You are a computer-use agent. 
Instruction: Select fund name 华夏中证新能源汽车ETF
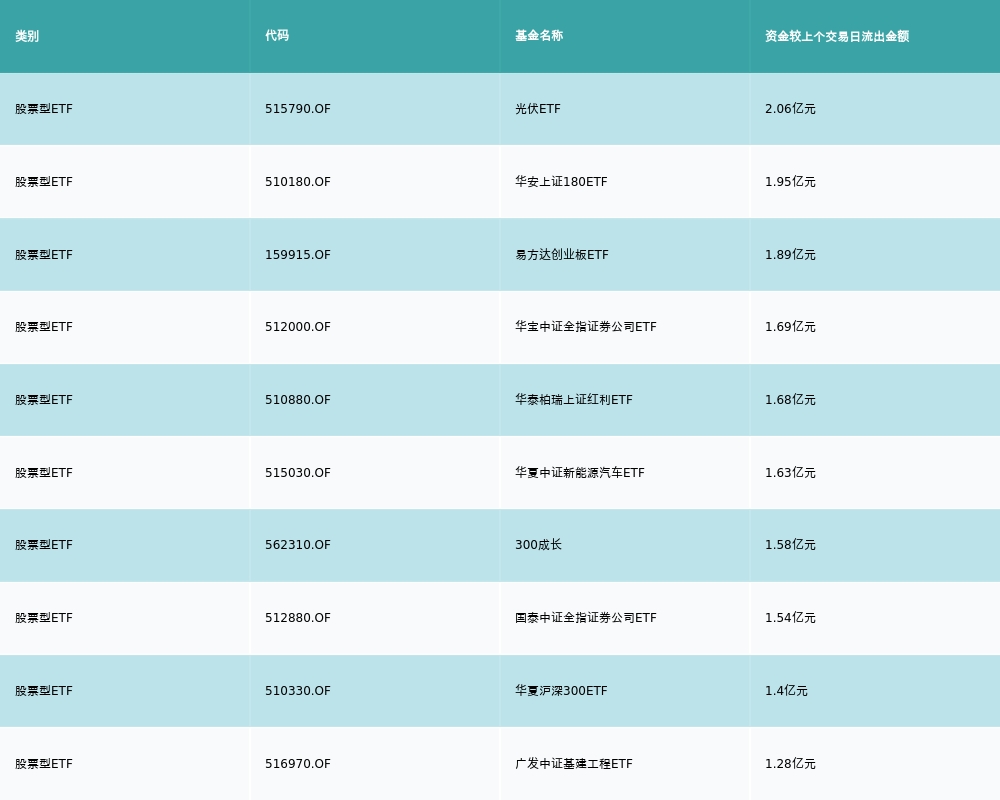(580, 473)
